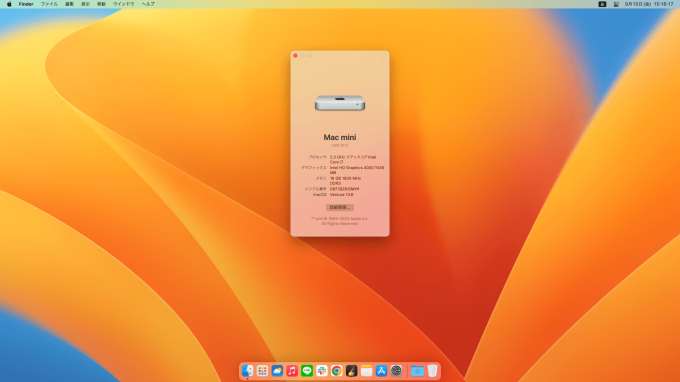This screenshot has width=680, height=382.
Task: Click the Mac mini image in About window
Action: click(x=340, y=103)
